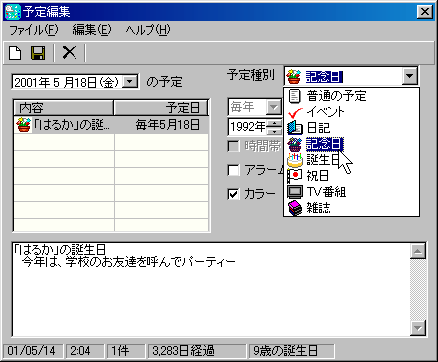Increase the 1992年 year spinner
The height and width of the screenshot is (362, 438).
click(274, 123)
